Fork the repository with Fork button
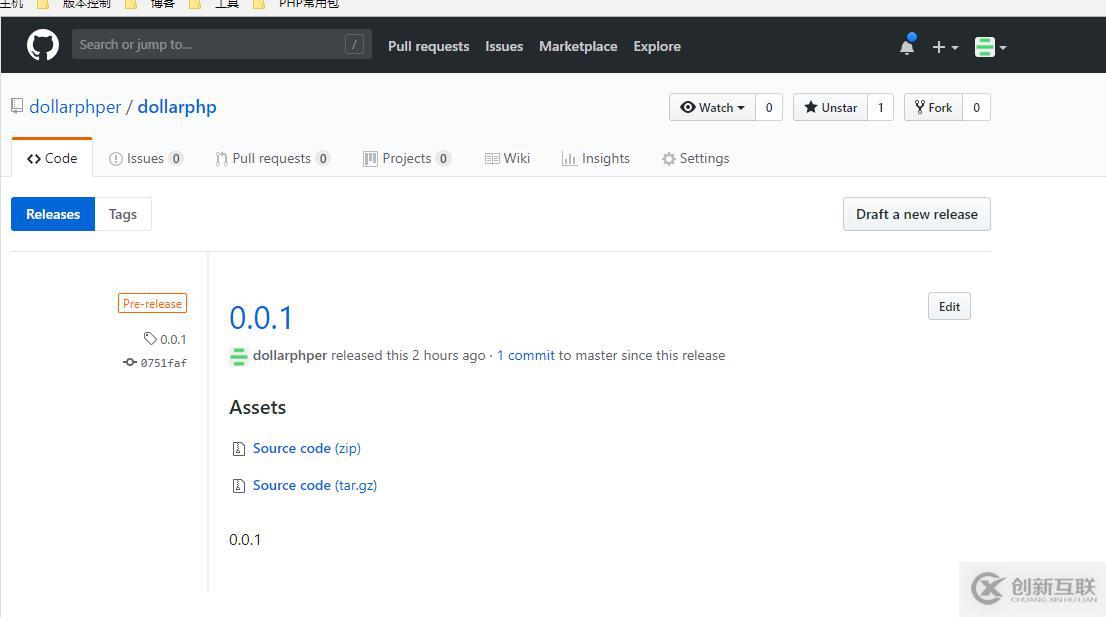This screenshot has height=617, width=1106. click(933, 107)
